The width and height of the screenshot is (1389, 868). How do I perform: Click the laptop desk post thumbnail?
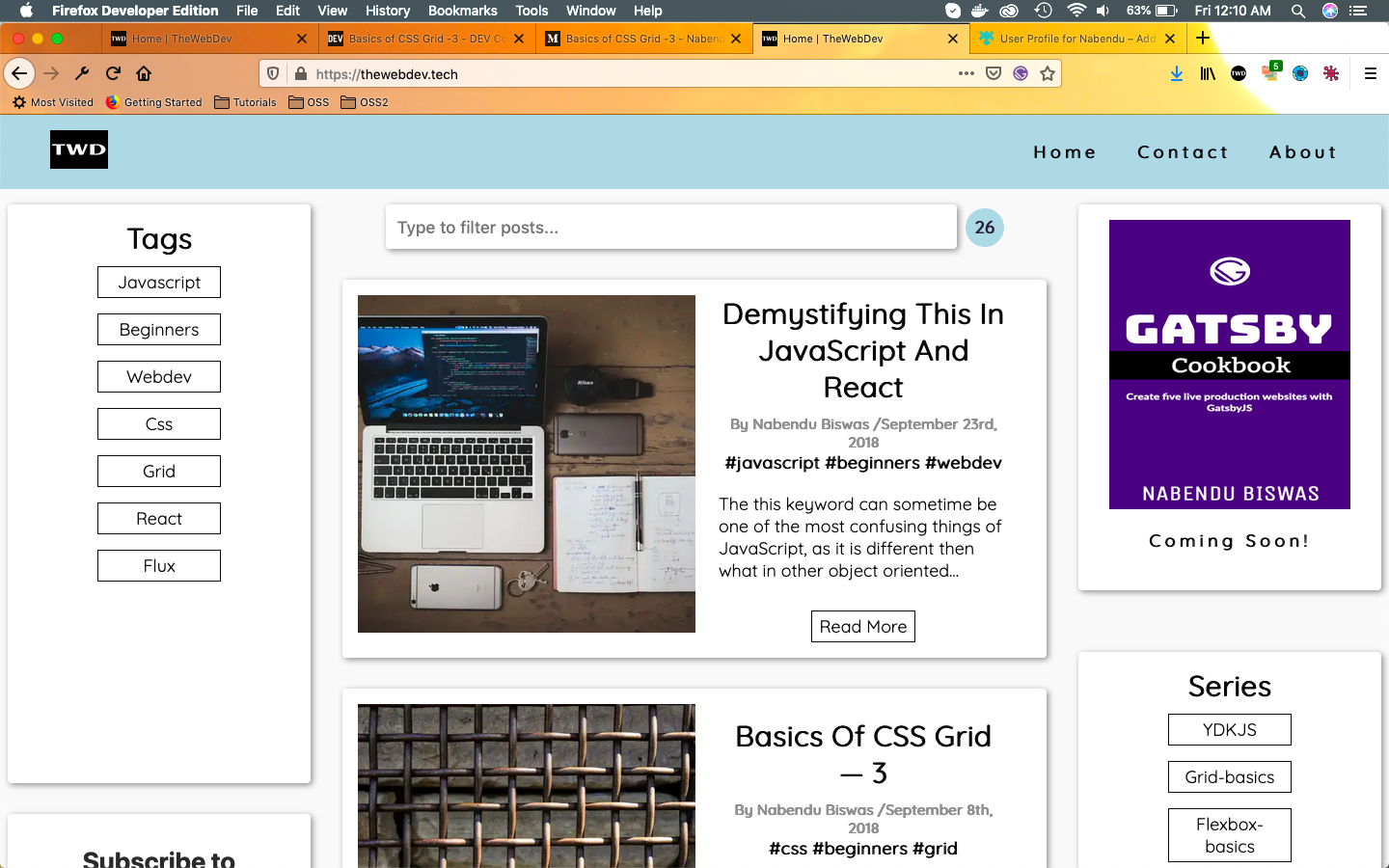tap(527, 464)
